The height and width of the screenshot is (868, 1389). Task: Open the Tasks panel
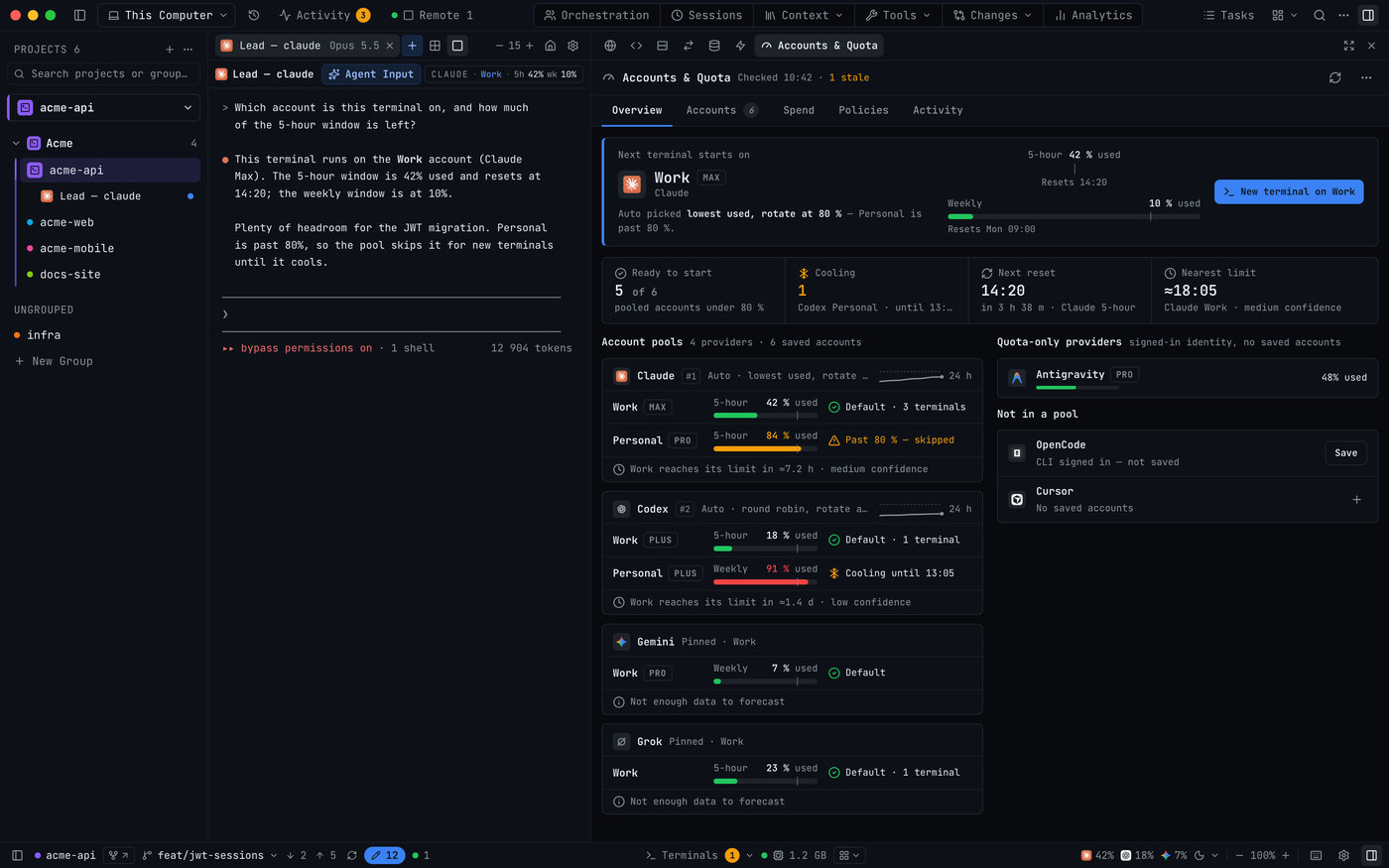1228,15
